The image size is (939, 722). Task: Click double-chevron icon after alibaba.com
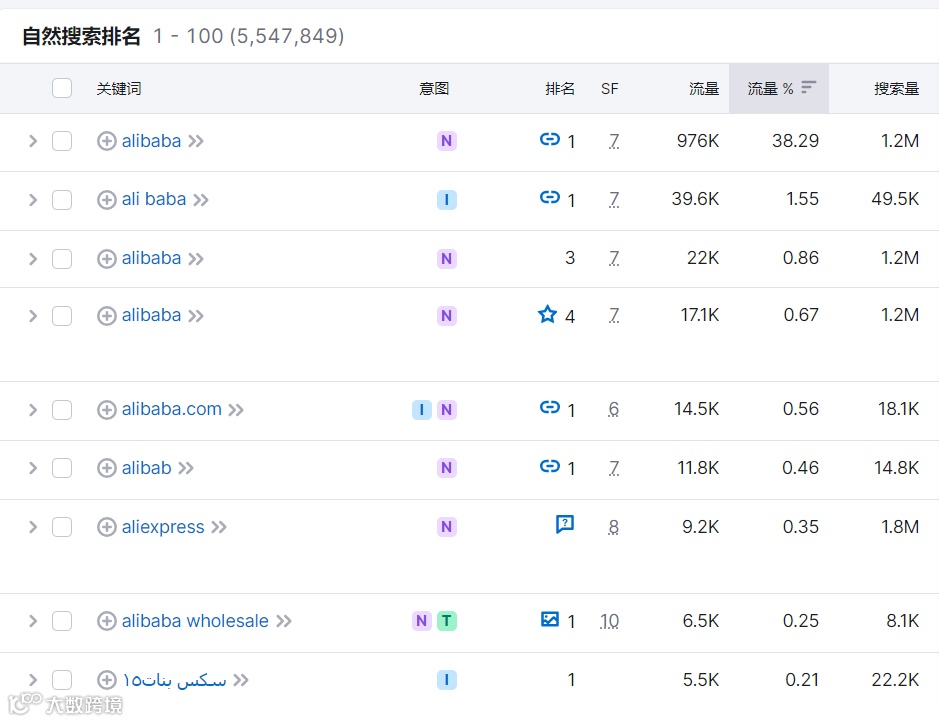(236, 410)
